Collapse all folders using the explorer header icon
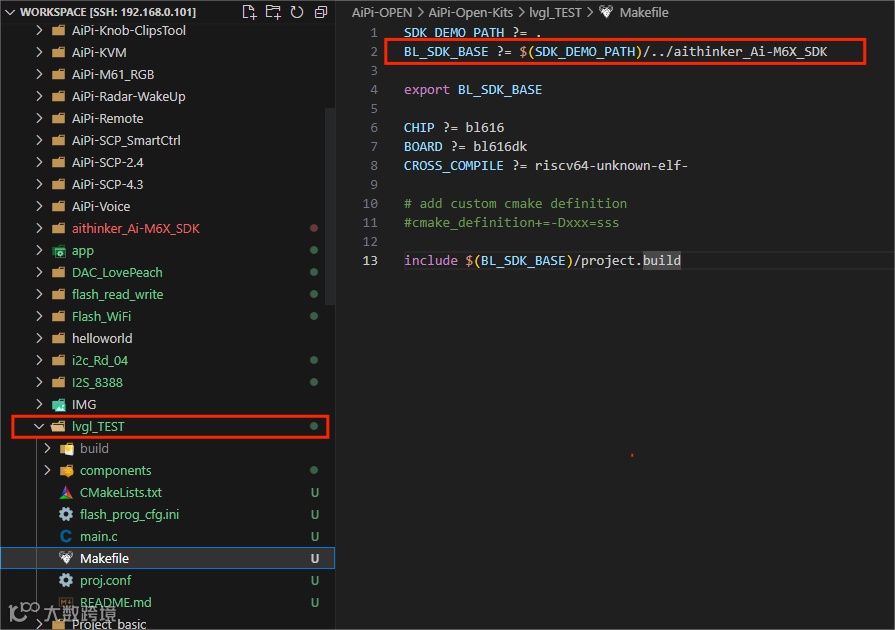 pos(321,12)
